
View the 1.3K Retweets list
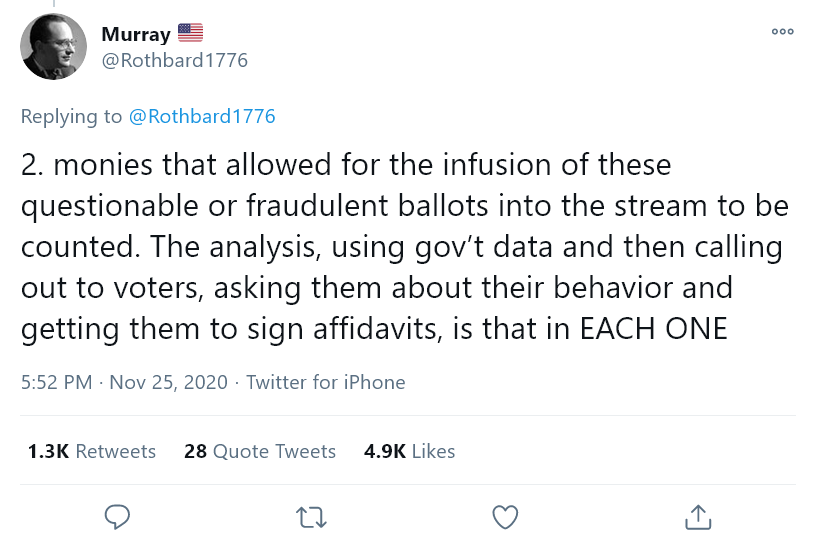[92, 451]
